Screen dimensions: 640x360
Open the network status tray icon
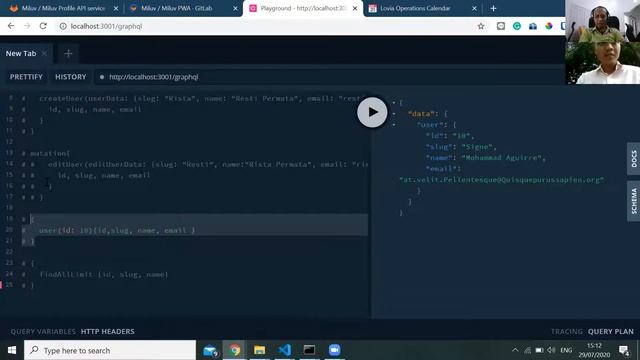click(x=527, y=350)
